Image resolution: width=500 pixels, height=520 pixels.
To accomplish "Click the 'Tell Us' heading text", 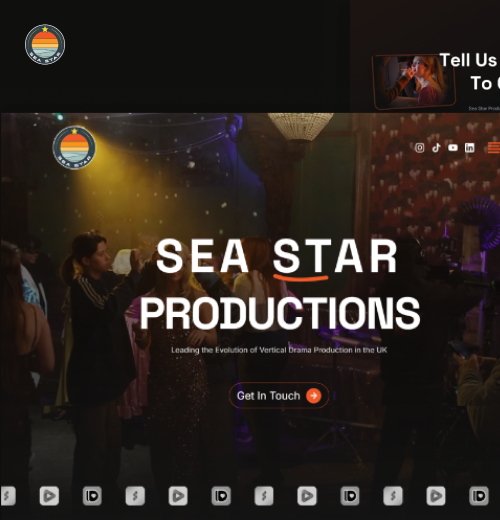I will pos(468,60).
